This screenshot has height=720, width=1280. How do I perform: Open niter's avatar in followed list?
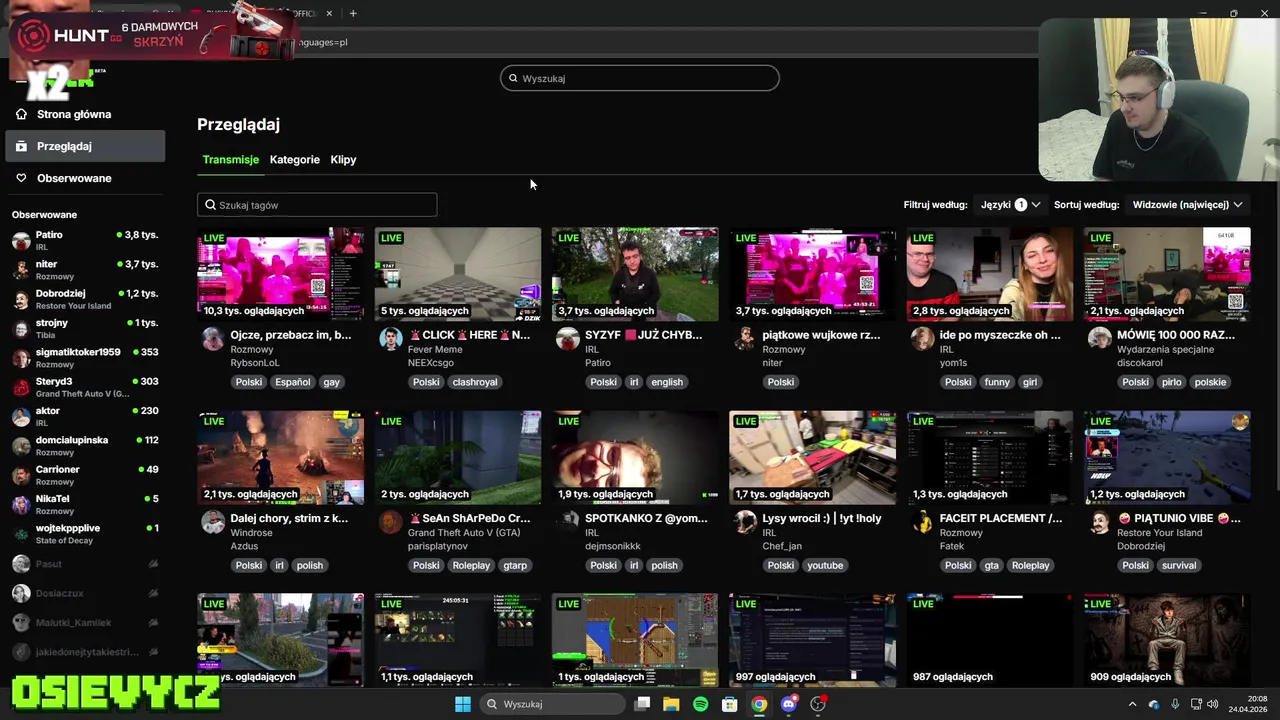pos(21,270)
